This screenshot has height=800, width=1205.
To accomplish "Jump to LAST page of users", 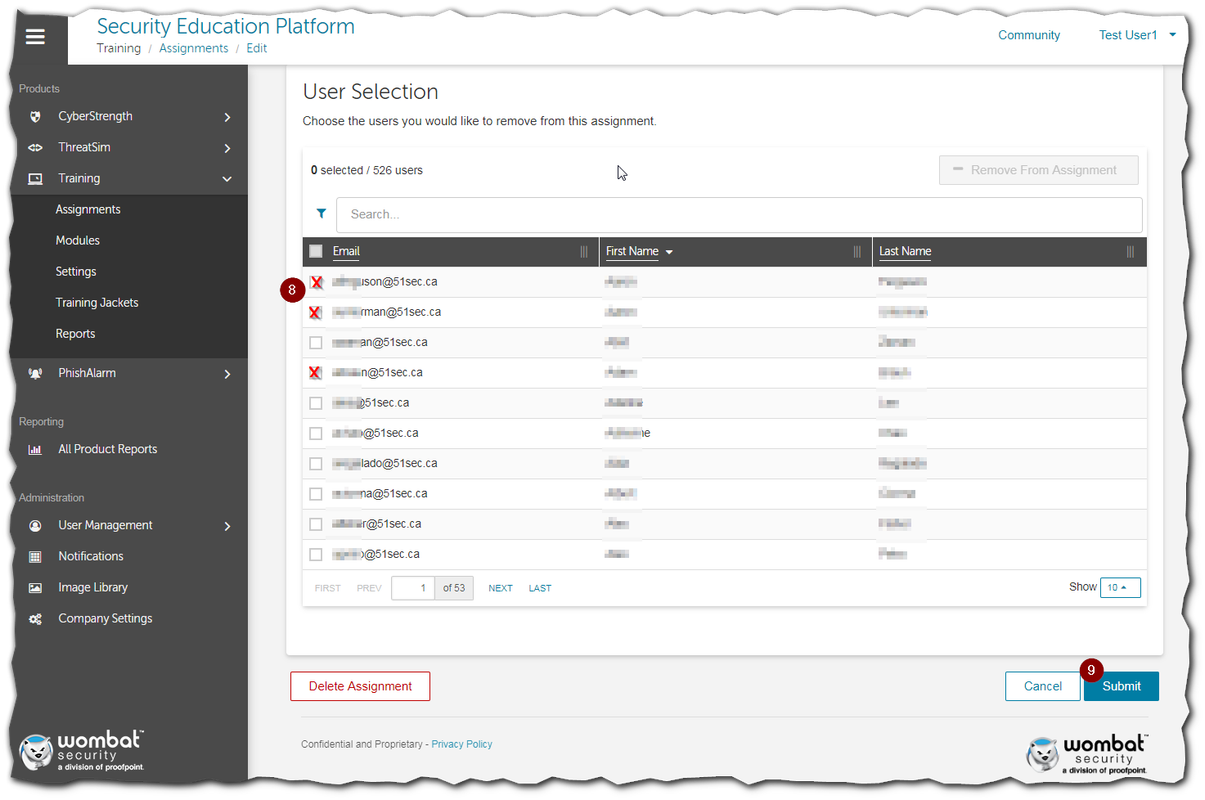I will coord(540,588).
